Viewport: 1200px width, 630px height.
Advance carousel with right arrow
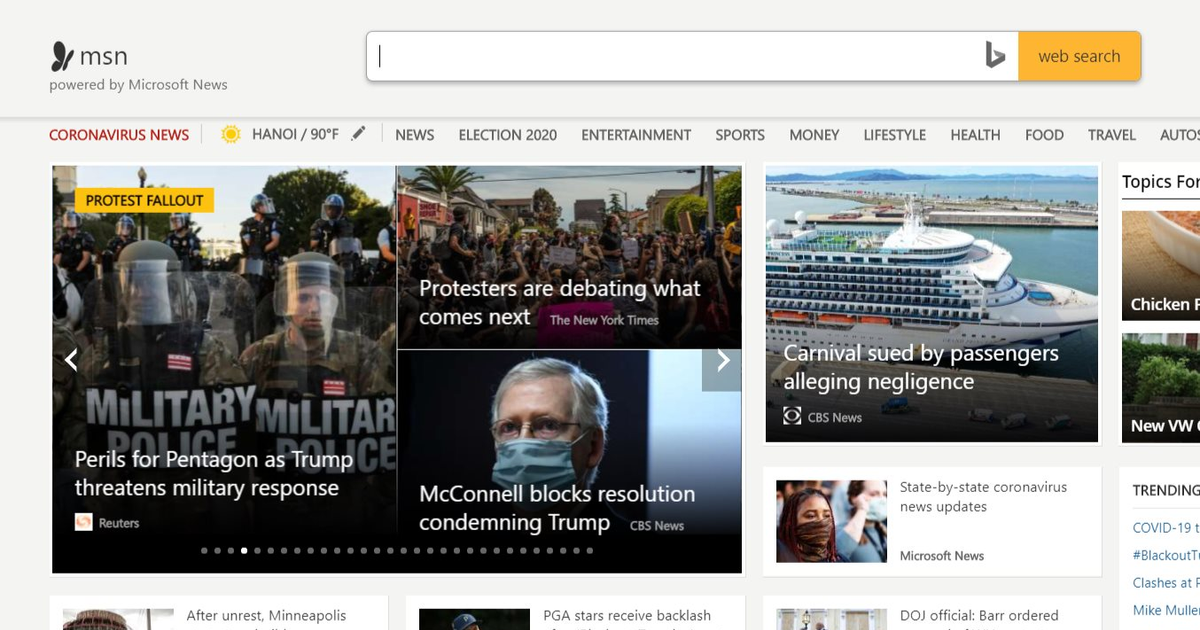tap(722, 361)
